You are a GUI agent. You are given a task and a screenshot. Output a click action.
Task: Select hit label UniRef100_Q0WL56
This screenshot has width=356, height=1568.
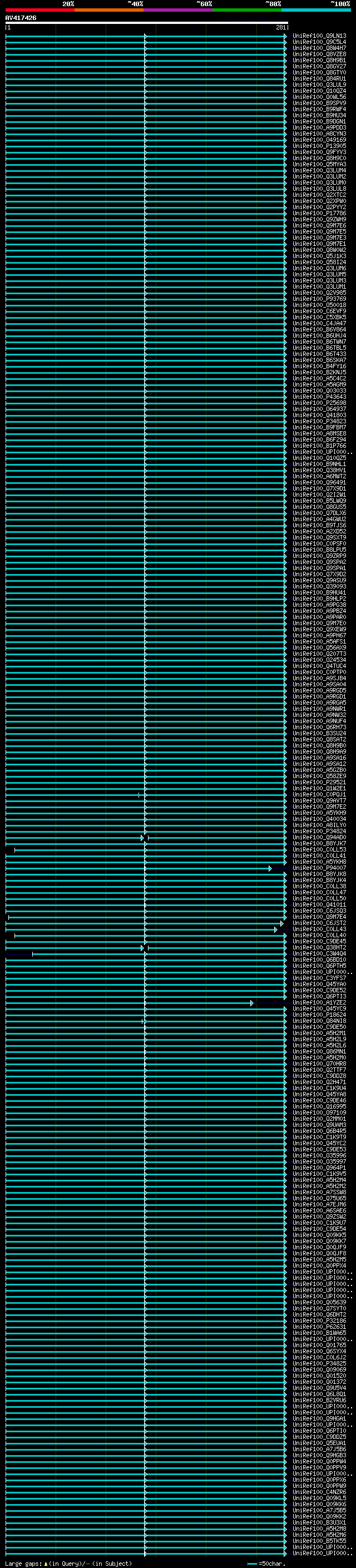319,97
